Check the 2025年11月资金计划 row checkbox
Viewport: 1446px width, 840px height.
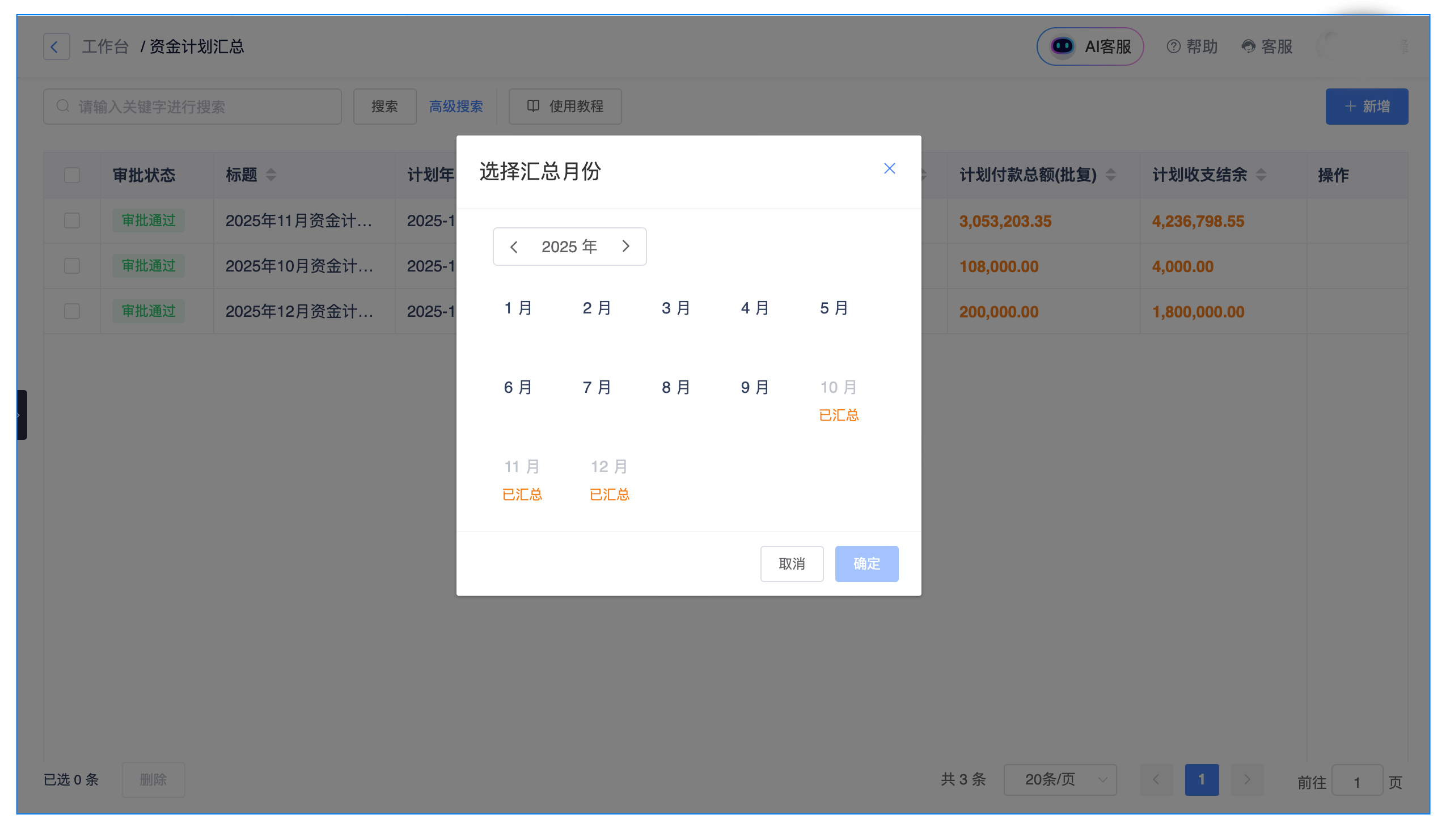pos(71,220)
